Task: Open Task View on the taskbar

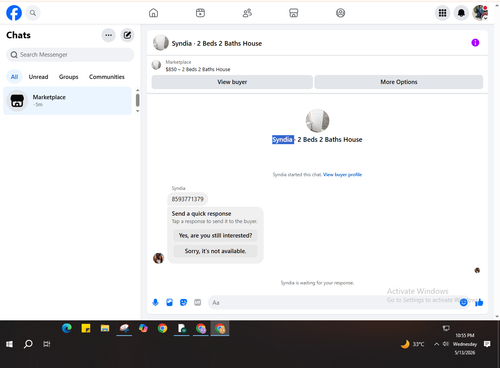Action: [x=47, y=344]
